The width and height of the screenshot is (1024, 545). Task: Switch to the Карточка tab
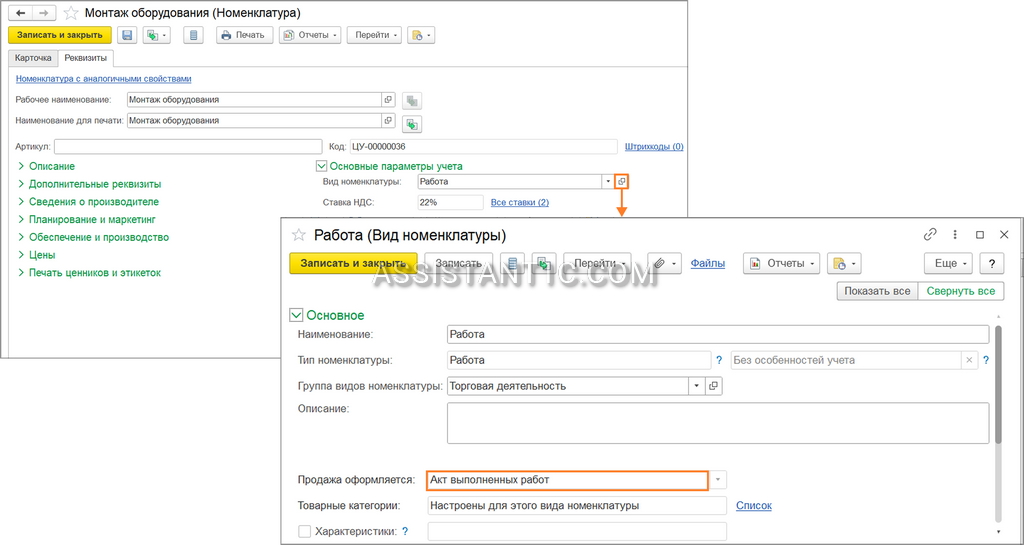coord(33,58)
